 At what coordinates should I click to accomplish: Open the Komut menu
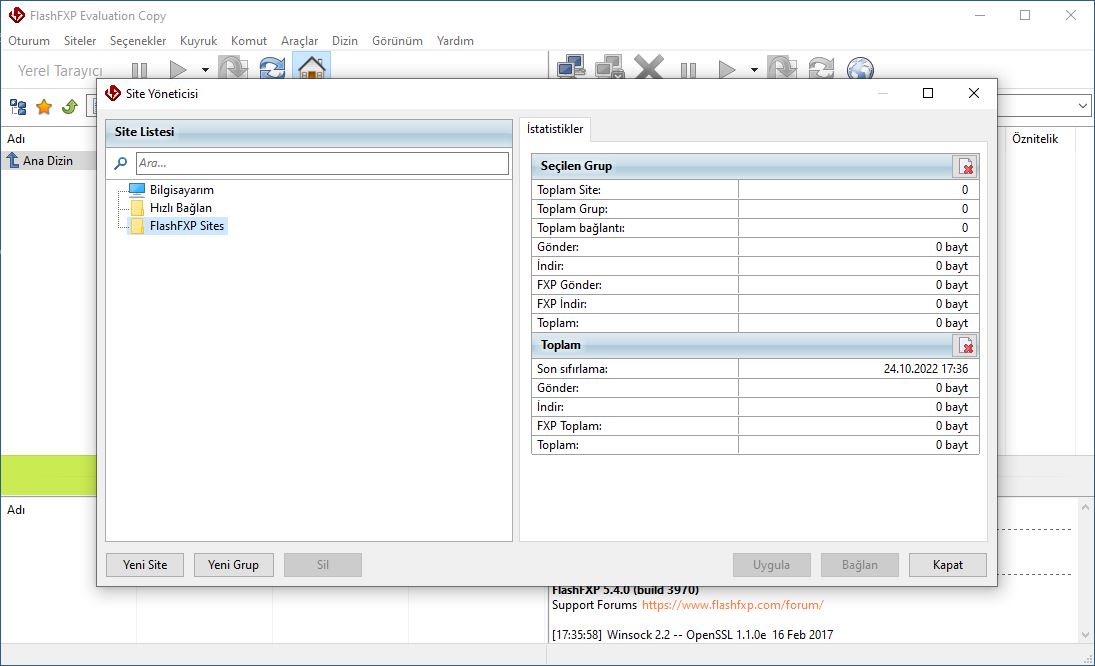click(x=249, y=40)
